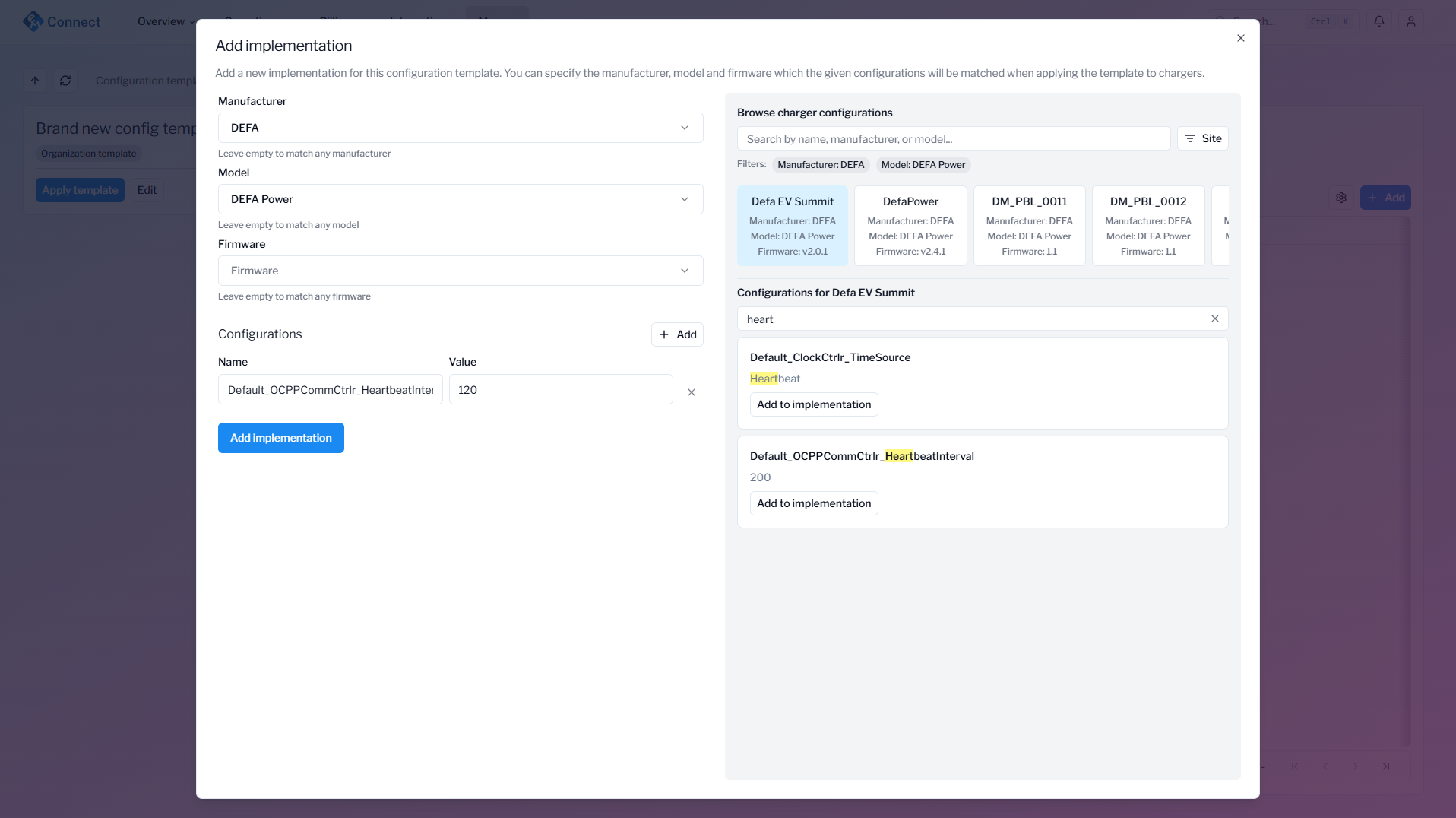Click the Value field containing 120
This screenshot has width=1456, height=818.
560,390
